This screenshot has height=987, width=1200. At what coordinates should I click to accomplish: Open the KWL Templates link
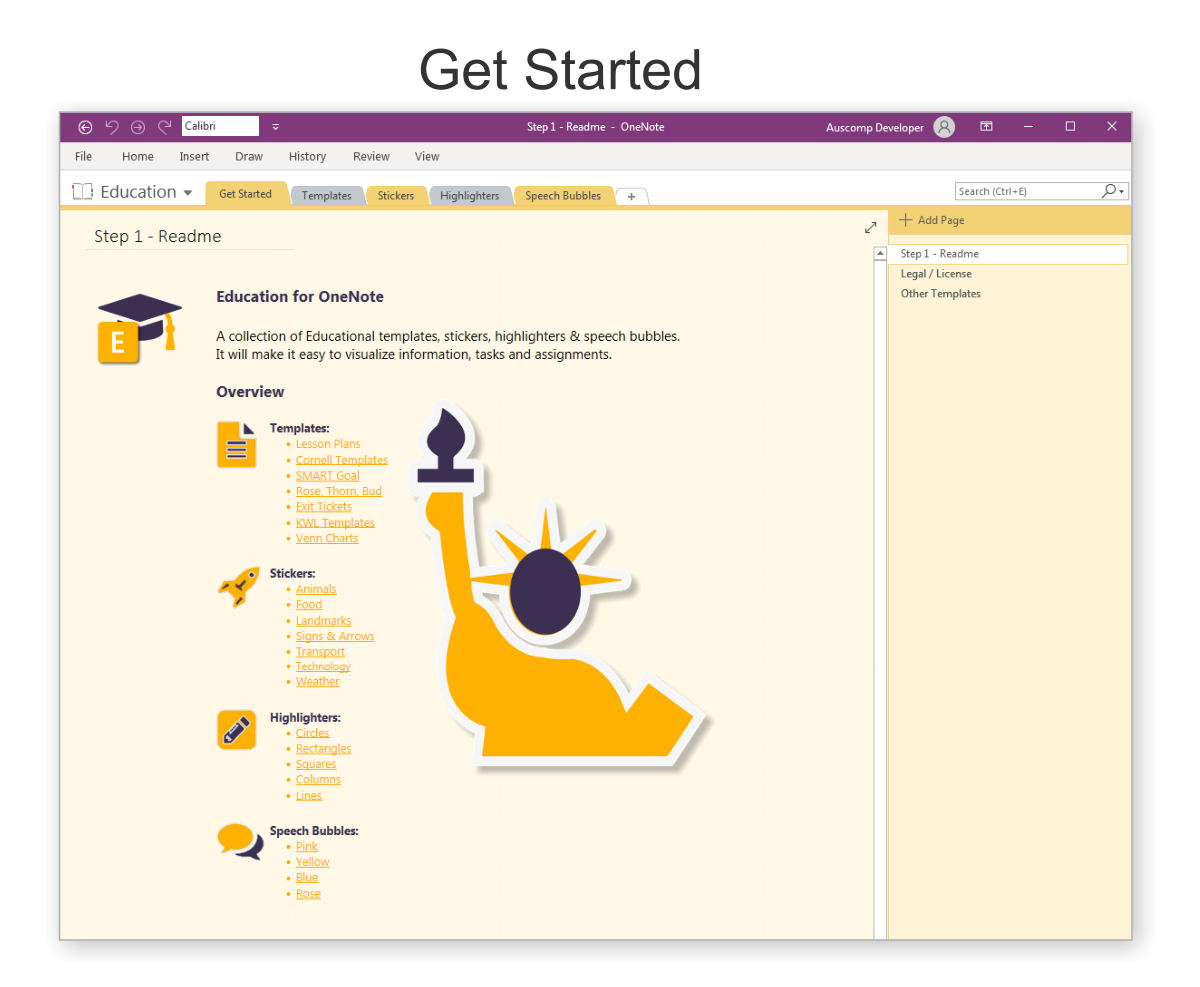point(335,523)
